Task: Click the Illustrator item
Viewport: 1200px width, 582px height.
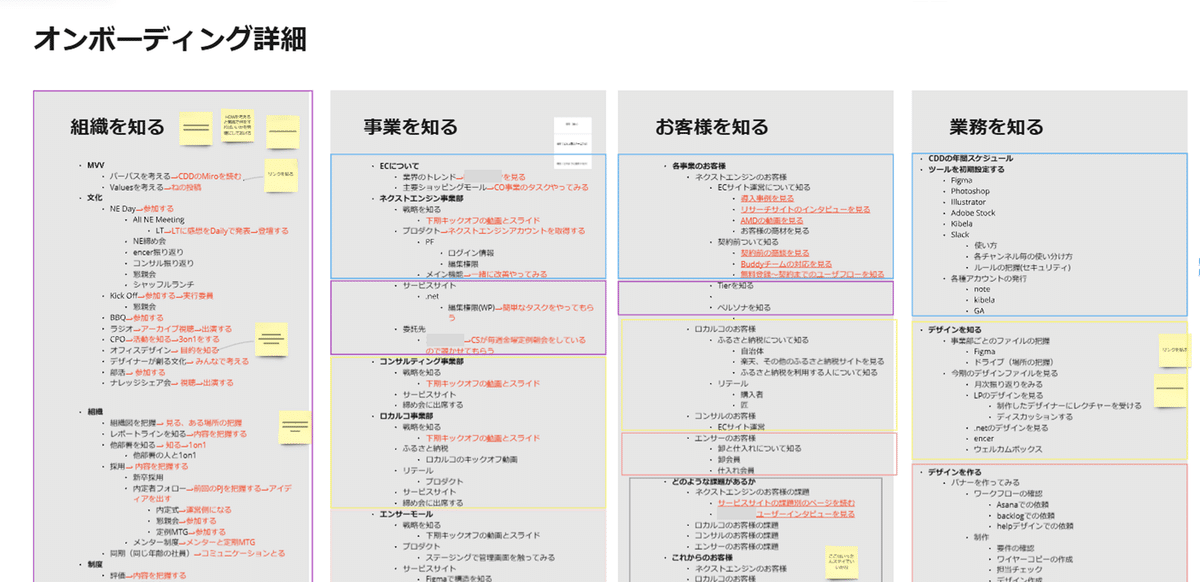Action: tap(969, 201)
